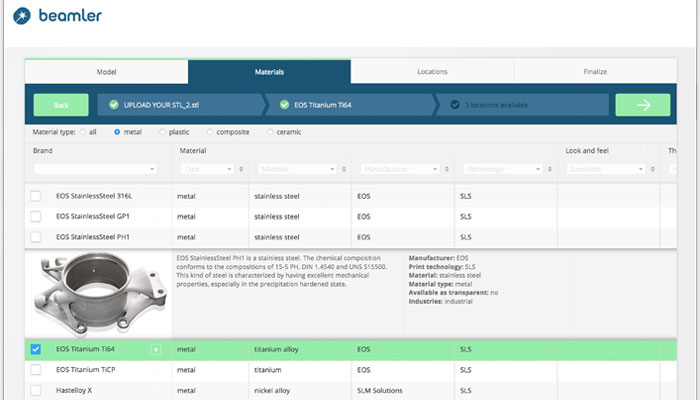Click the 'EOS StainlessSteel PH1' brand name

tap(92, 237)
